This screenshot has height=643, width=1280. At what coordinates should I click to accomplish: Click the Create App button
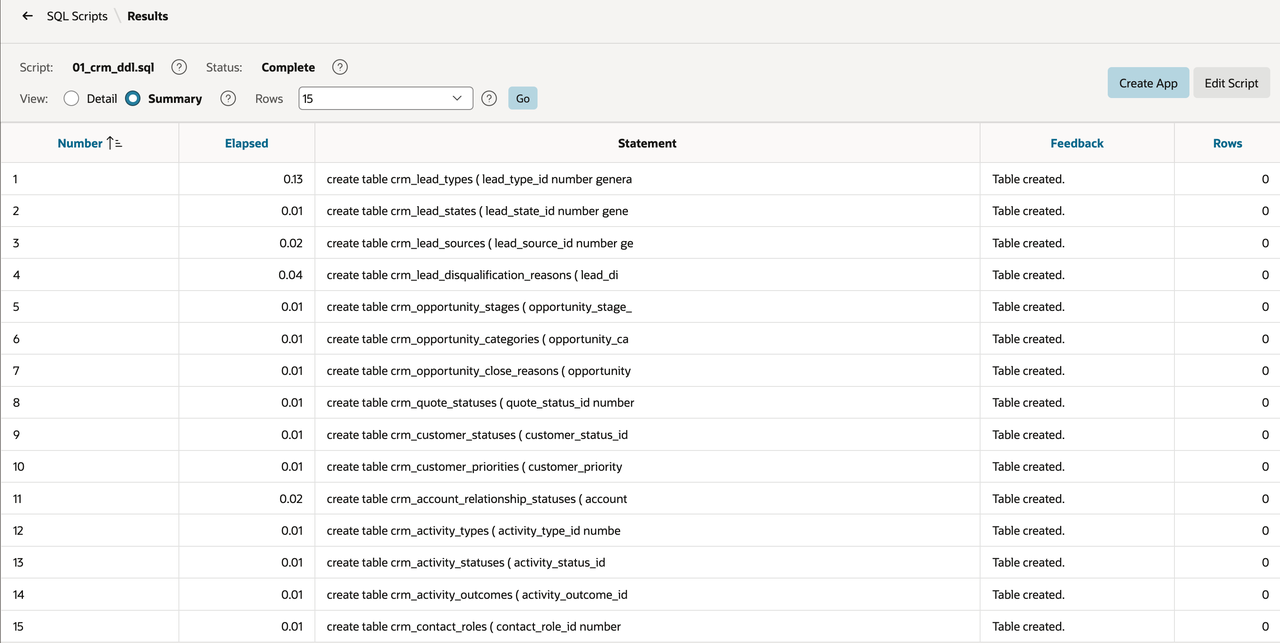point(1148,83)
